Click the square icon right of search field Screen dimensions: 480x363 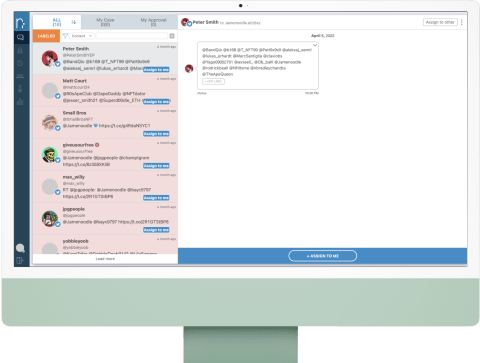(x=172, y=36)
